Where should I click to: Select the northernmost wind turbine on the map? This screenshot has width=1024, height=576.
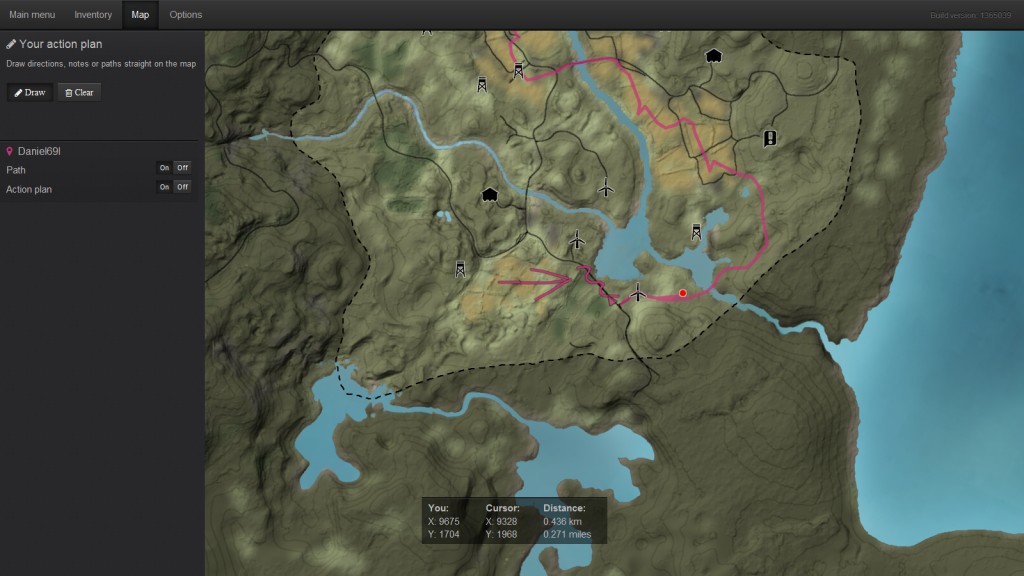pos(605,187)
